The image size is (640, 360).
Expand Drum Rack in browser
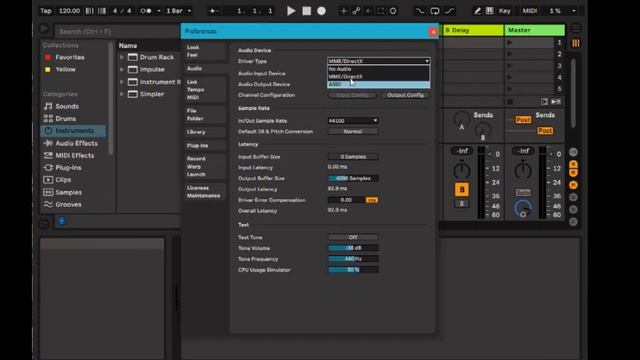coord(122,58)
